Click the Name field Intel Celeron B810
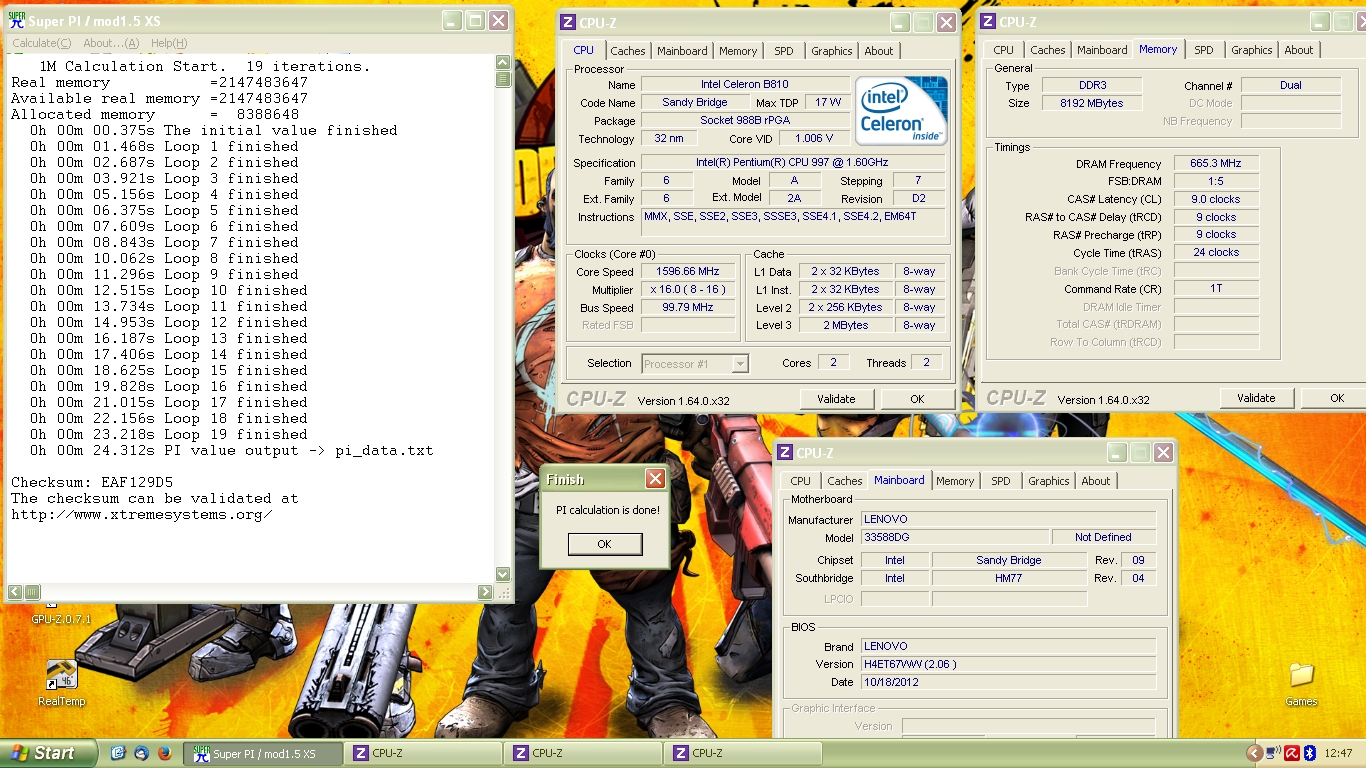This screenshot has width=1366, height=768. point(745,85)
